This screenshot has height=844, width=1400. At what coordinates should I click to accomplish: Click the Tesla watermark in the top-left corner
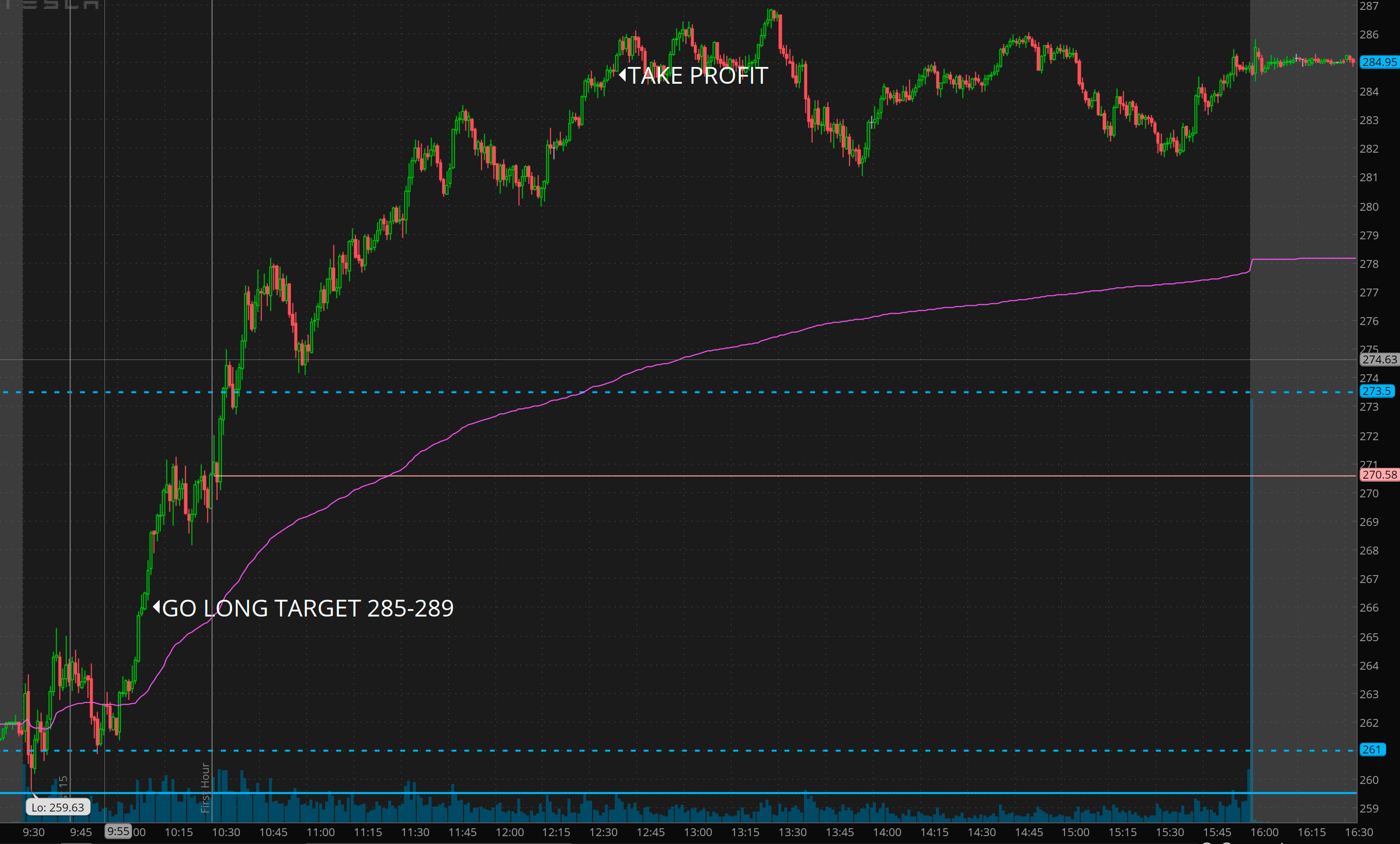(52, 4)
